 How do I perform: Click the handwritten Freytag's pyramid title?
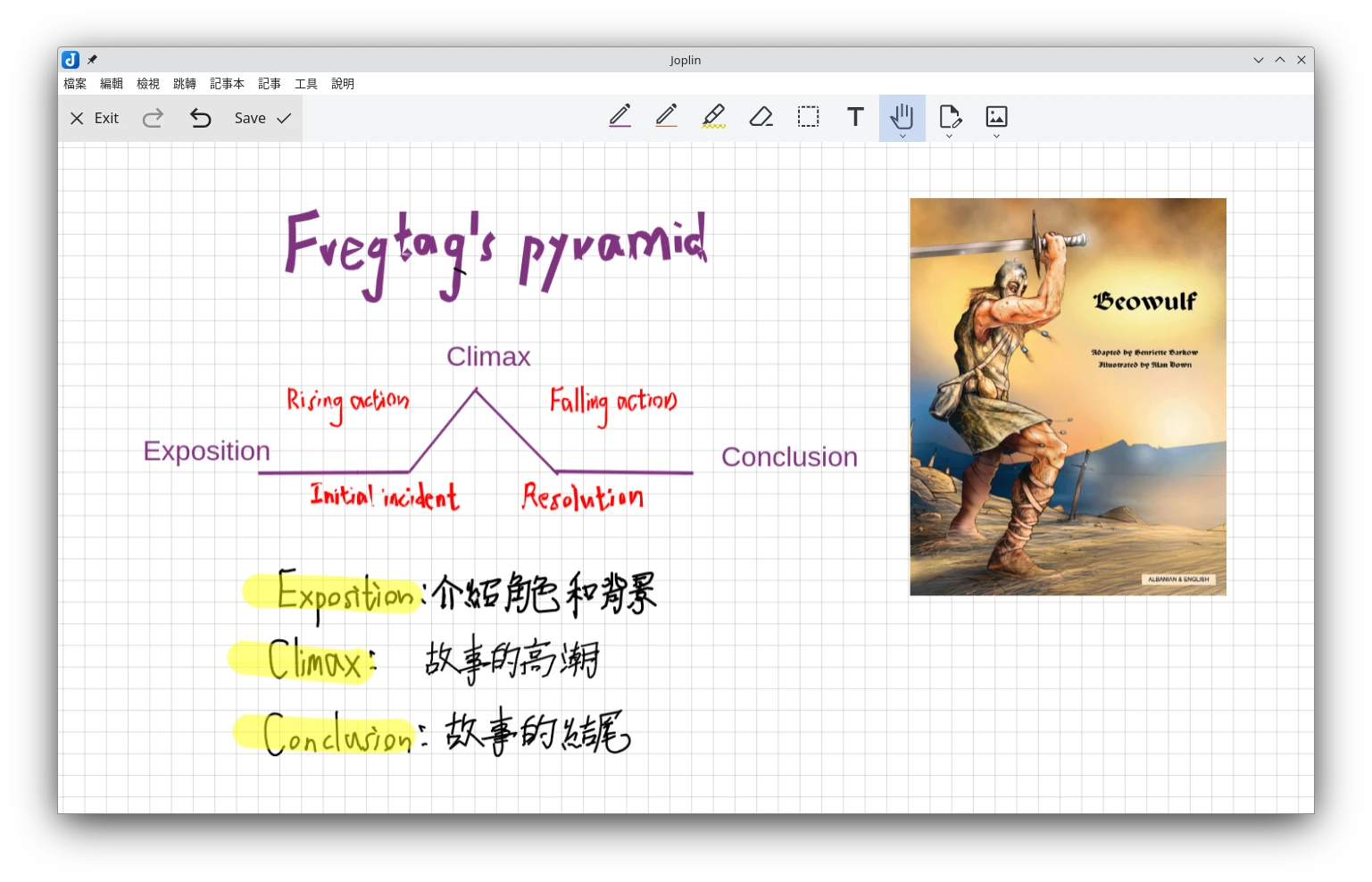coord(496,254)
